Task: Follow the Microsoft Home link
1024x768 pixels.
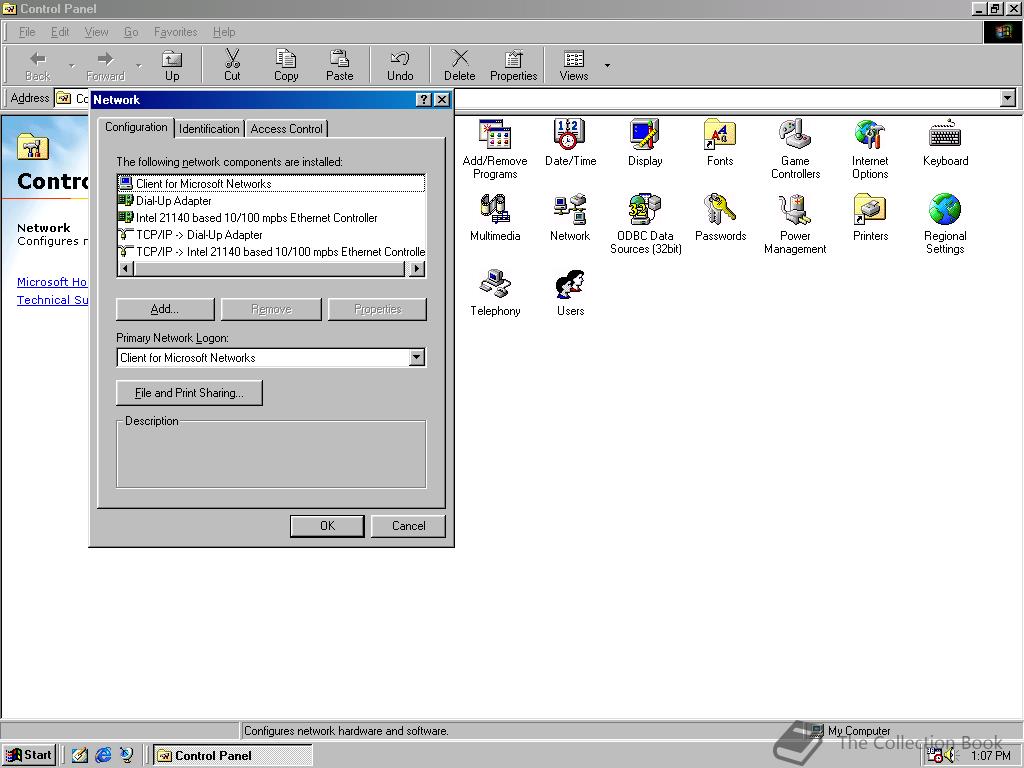Action: click(x=52, y=281)
